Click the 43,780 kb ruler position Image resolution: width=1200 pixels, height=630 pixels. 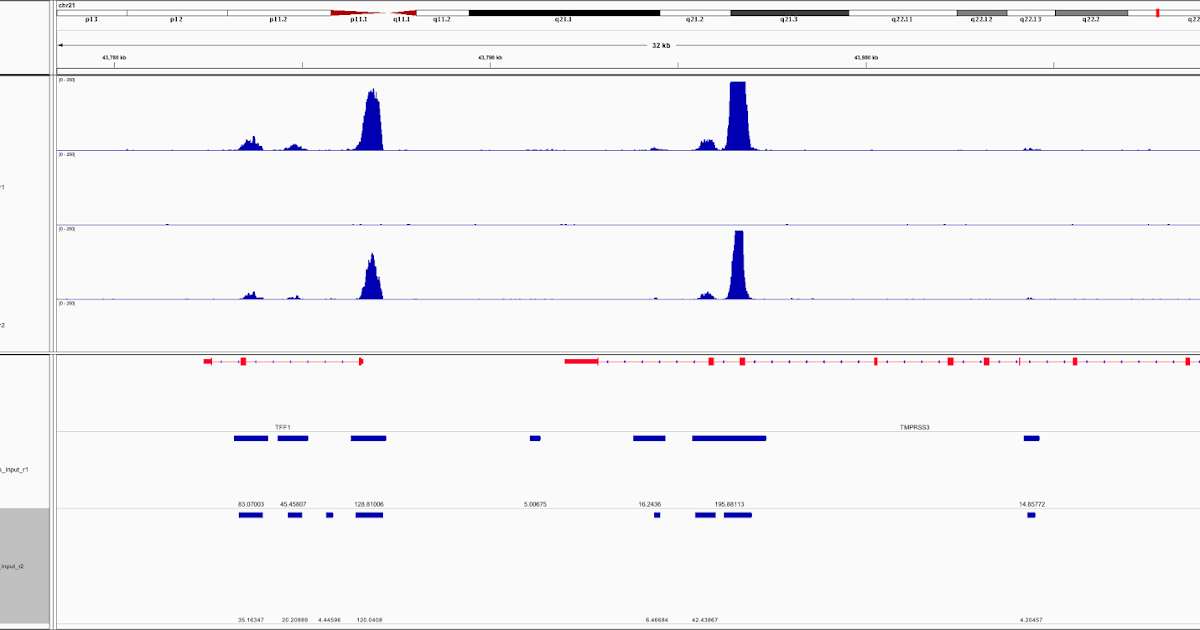[113, 58]
